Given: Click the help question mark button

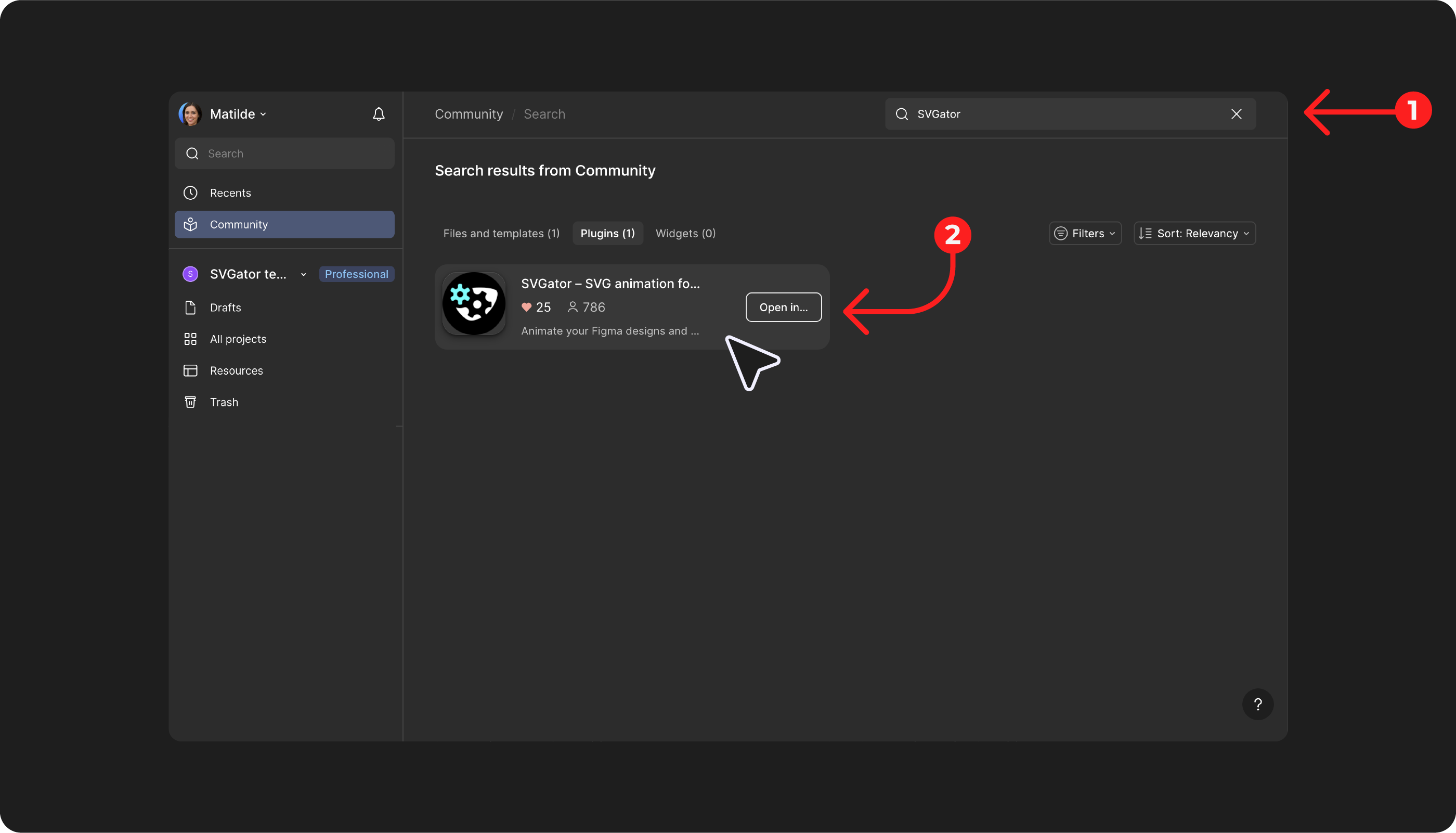Looking at the screenshot, I should [x=1257, y=703].
